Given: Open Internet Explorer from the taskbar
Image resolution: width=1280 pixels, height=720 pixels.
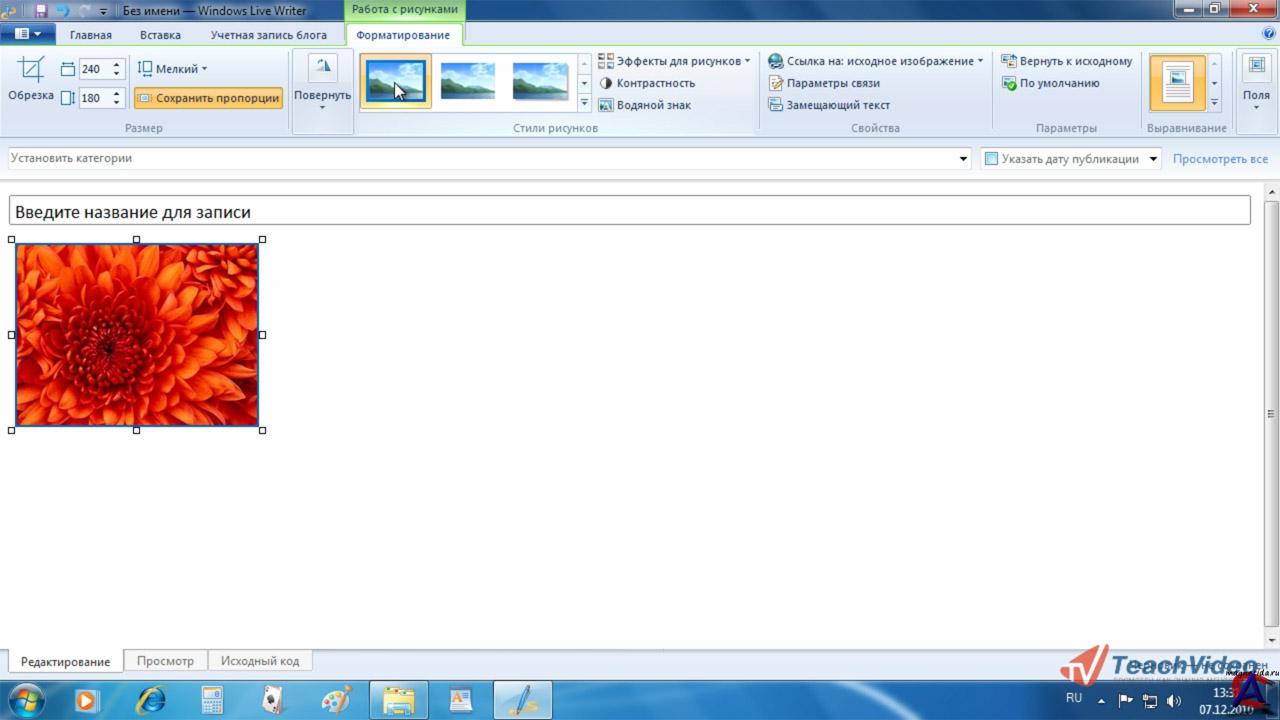Looking at the screenshot, I should [151, 699].
